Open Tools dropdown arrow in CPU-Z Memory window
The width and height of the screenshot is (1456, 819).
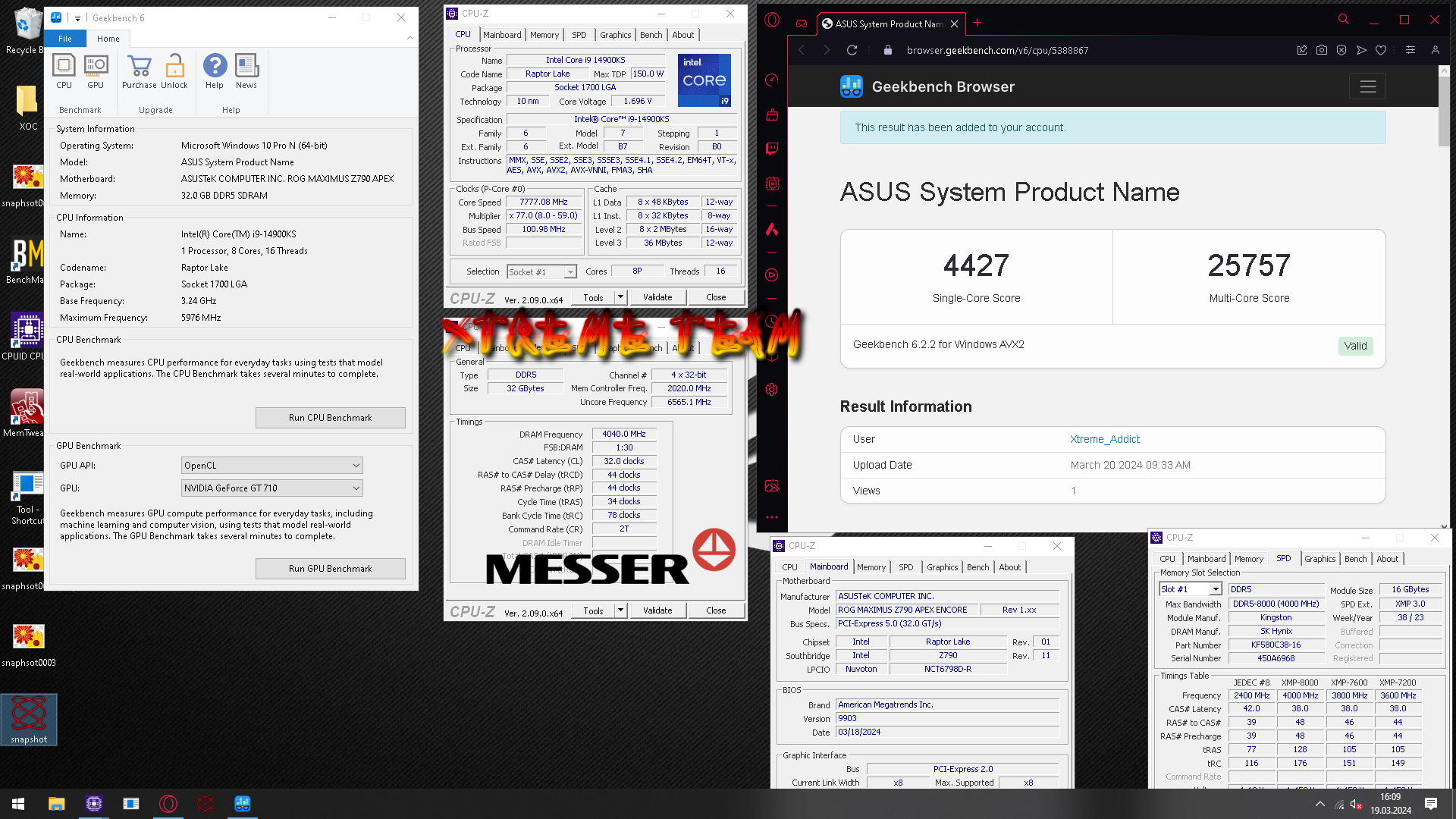click(x=620, y=610)
